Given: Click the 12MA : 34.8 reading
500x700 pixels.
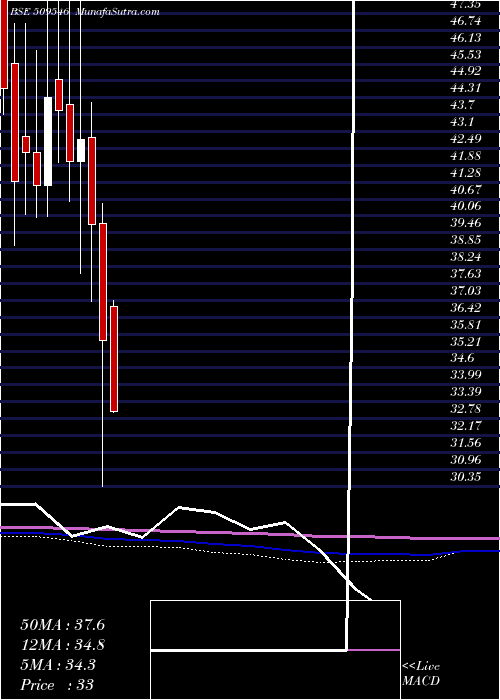Looking at the screenshot, I should [62, 645].
